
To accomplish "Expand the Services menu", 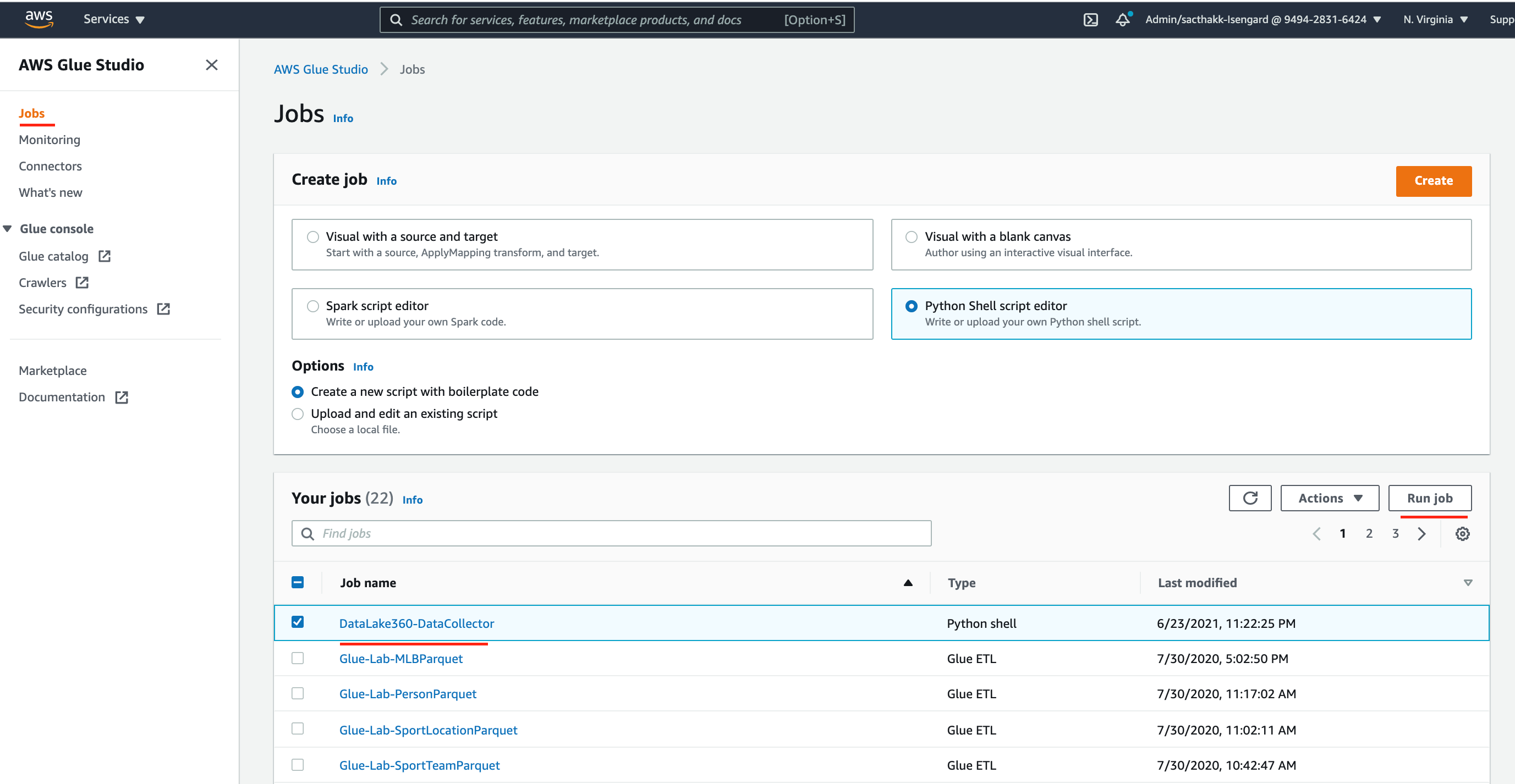I will click(113, 19).
